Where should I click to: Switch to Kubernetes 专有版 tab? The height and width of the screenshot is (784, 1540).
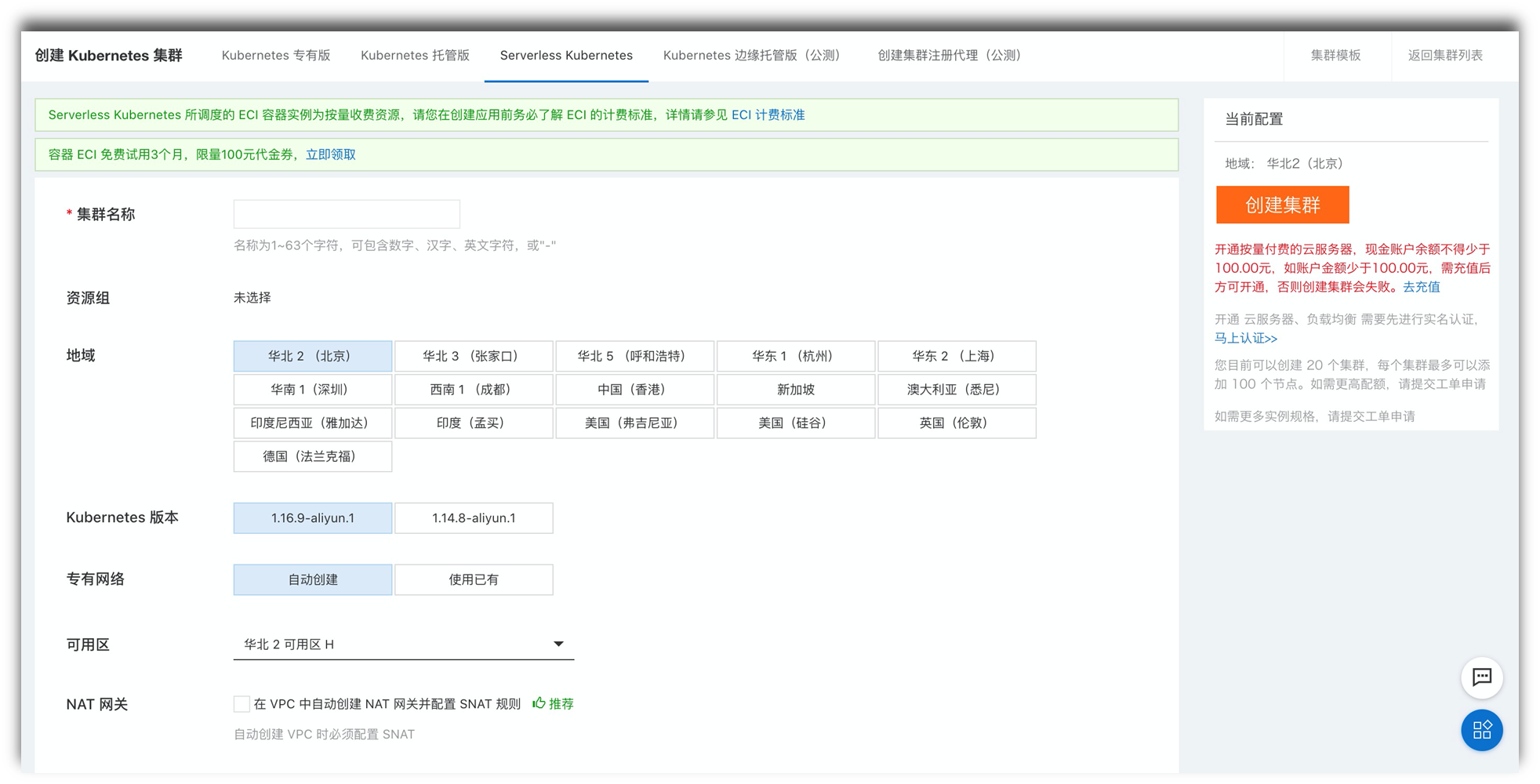point(276,56)
